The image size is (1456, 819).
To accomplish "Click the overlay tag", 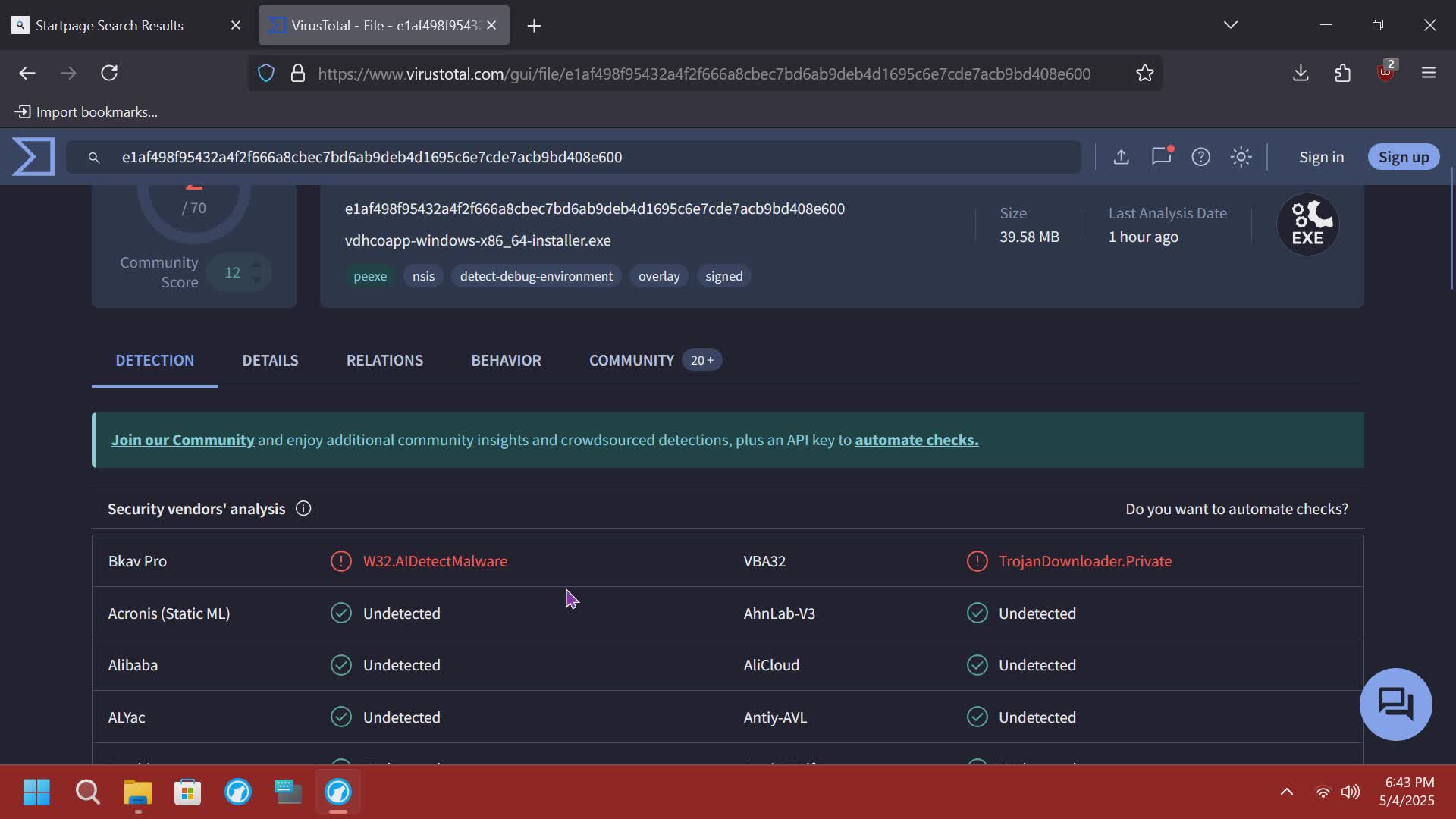I will (659, 276).
